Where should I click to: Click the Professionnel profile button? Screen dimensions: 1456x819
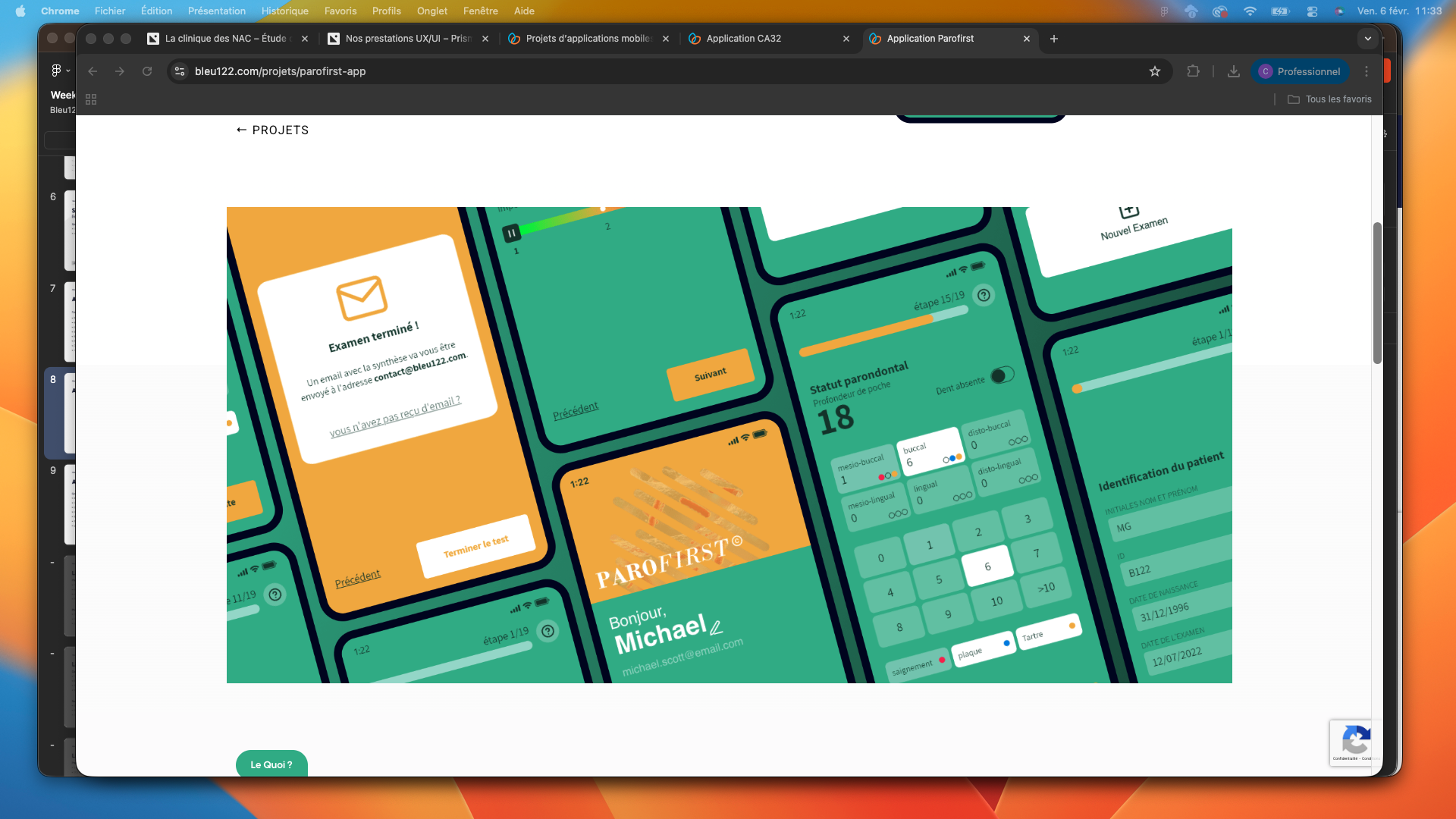pos(1300,71)
